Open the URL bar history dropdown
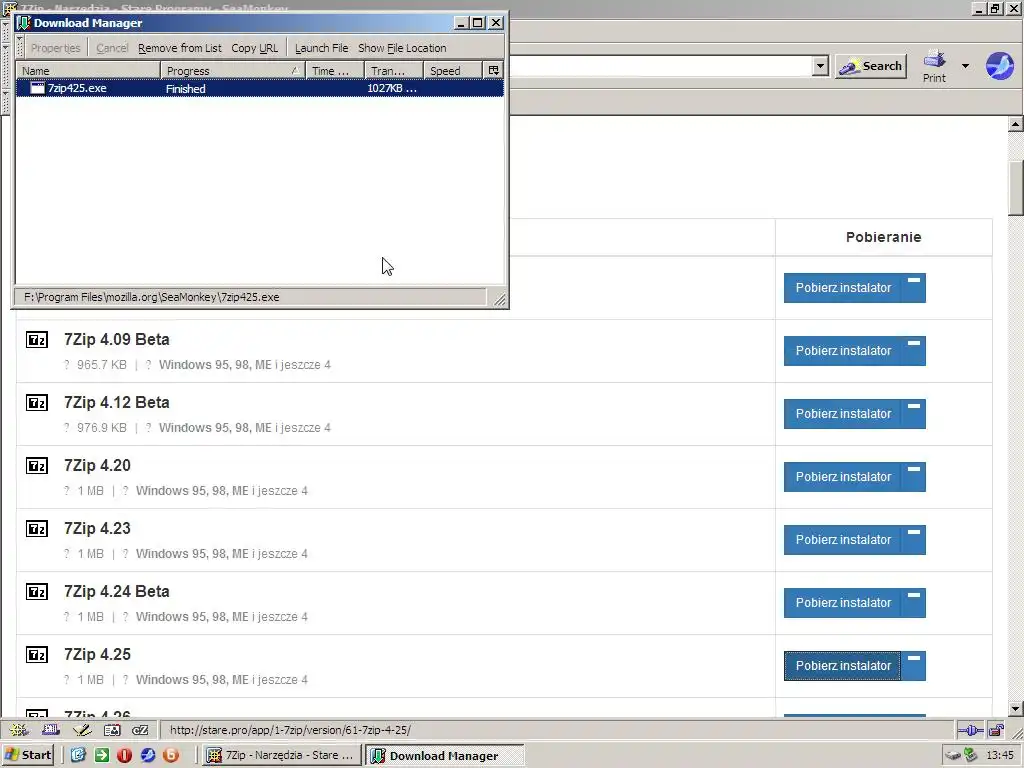Image resolution: width=1024 pixels, height=768 pixels. [820, 65]
